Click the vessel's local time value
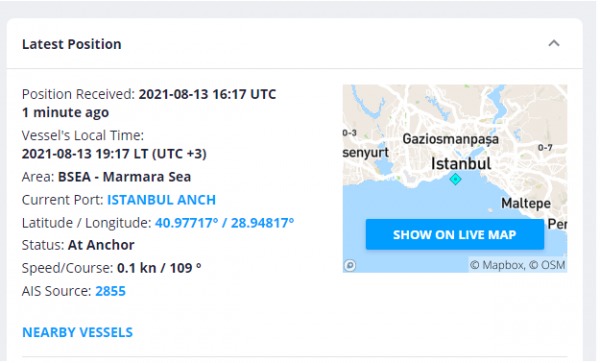 (x=114, y=154)
